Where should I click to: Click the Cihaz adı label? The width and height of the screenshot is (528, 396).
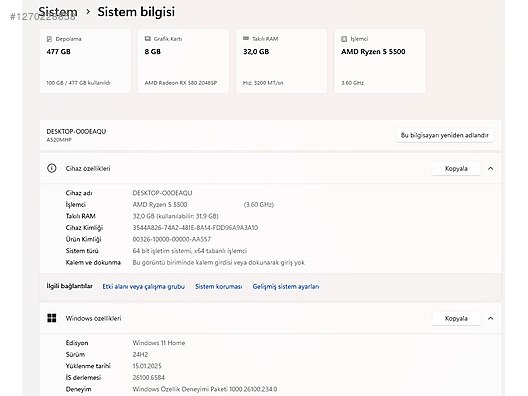pos(79,193)
